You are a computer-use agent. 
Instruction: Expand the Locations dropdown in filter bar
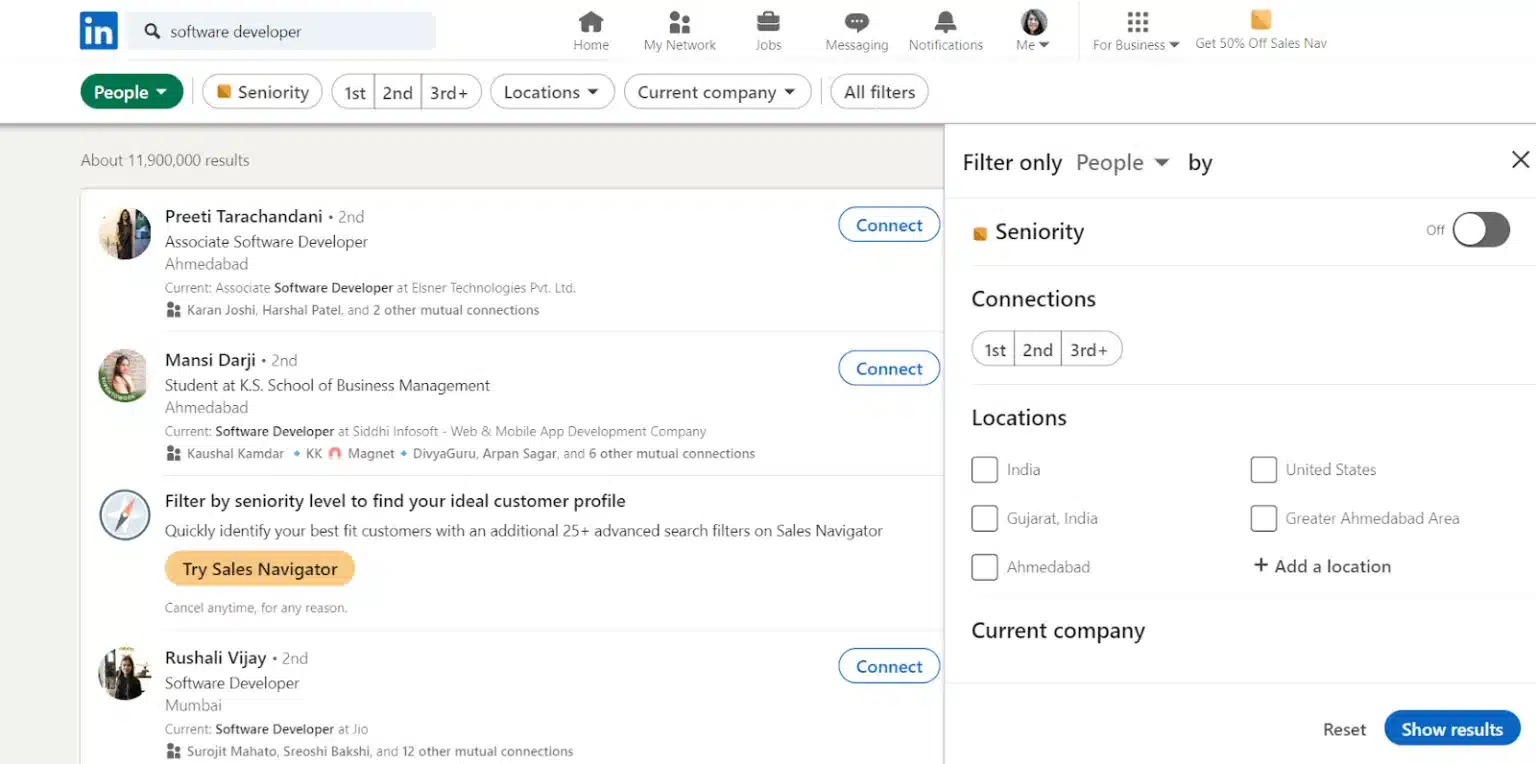(x=552, y=92)
